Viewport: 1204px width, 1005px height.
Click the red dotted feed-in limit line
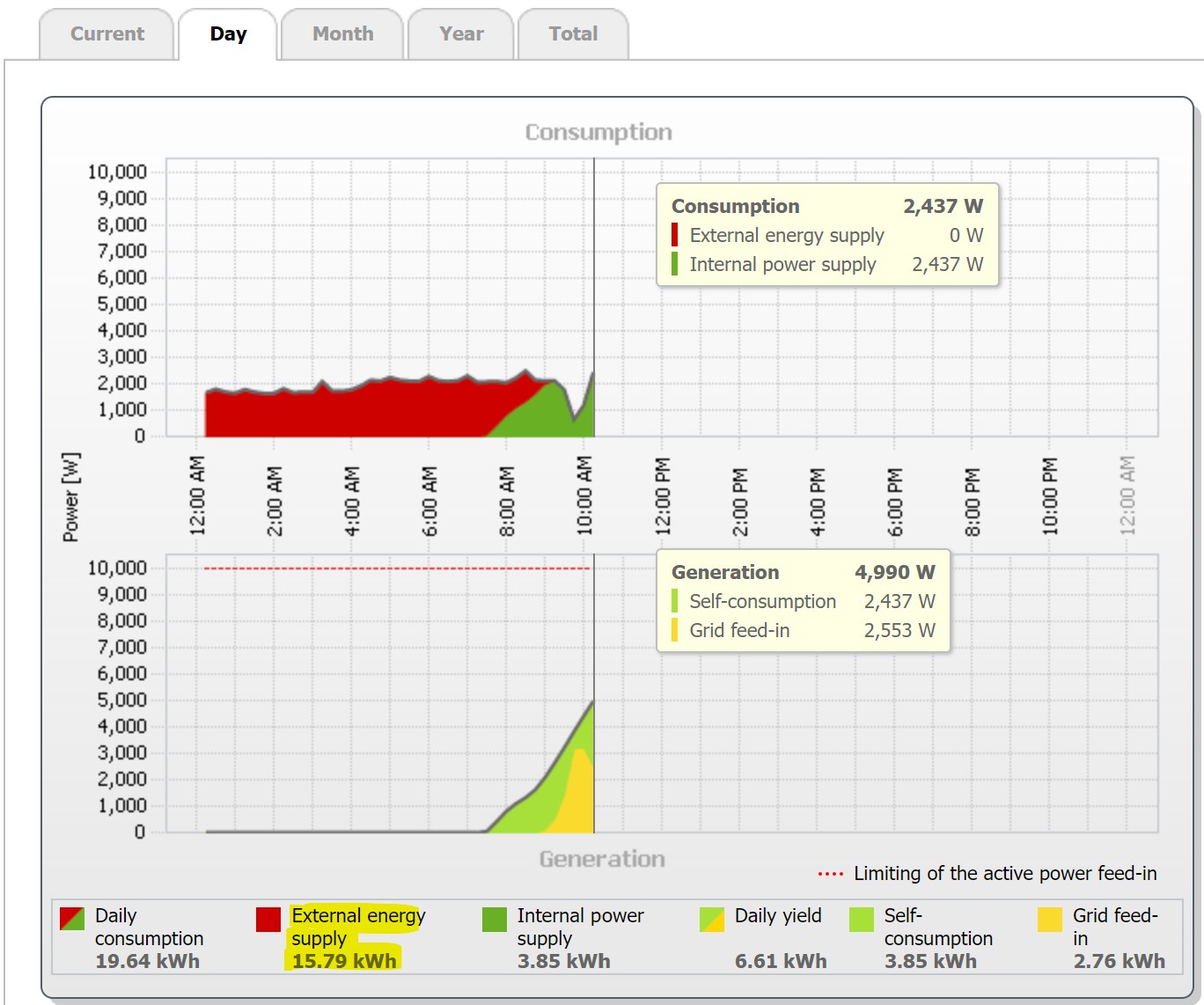pos(396,569)
